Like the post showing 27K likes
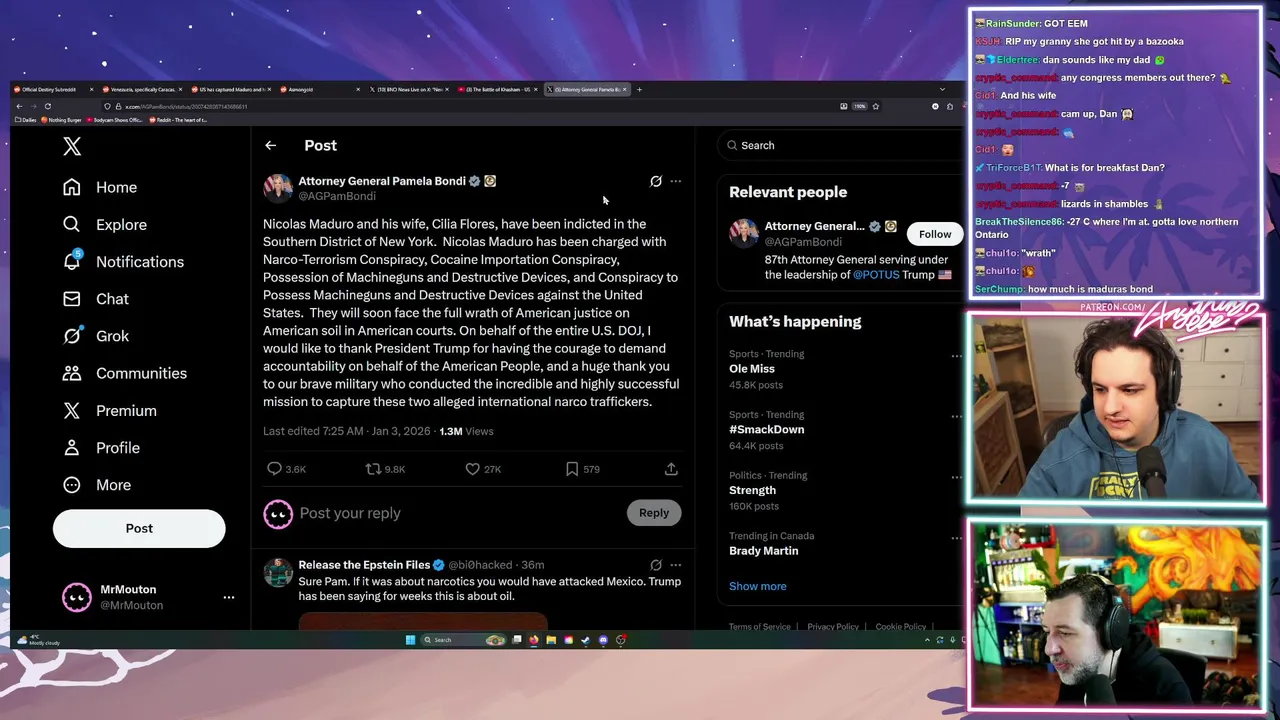The width and height of the screenshot is (1280, 720). 472,468
